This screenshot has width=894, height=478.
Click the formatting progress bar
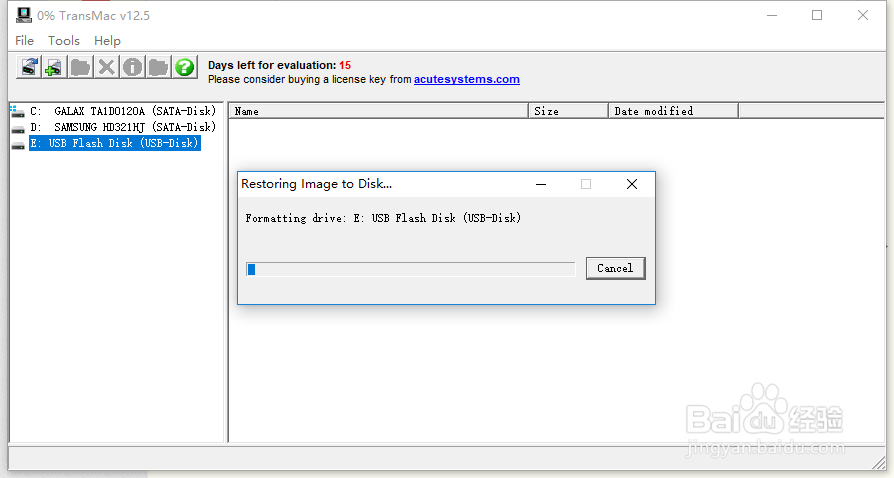tap(411, 269)
